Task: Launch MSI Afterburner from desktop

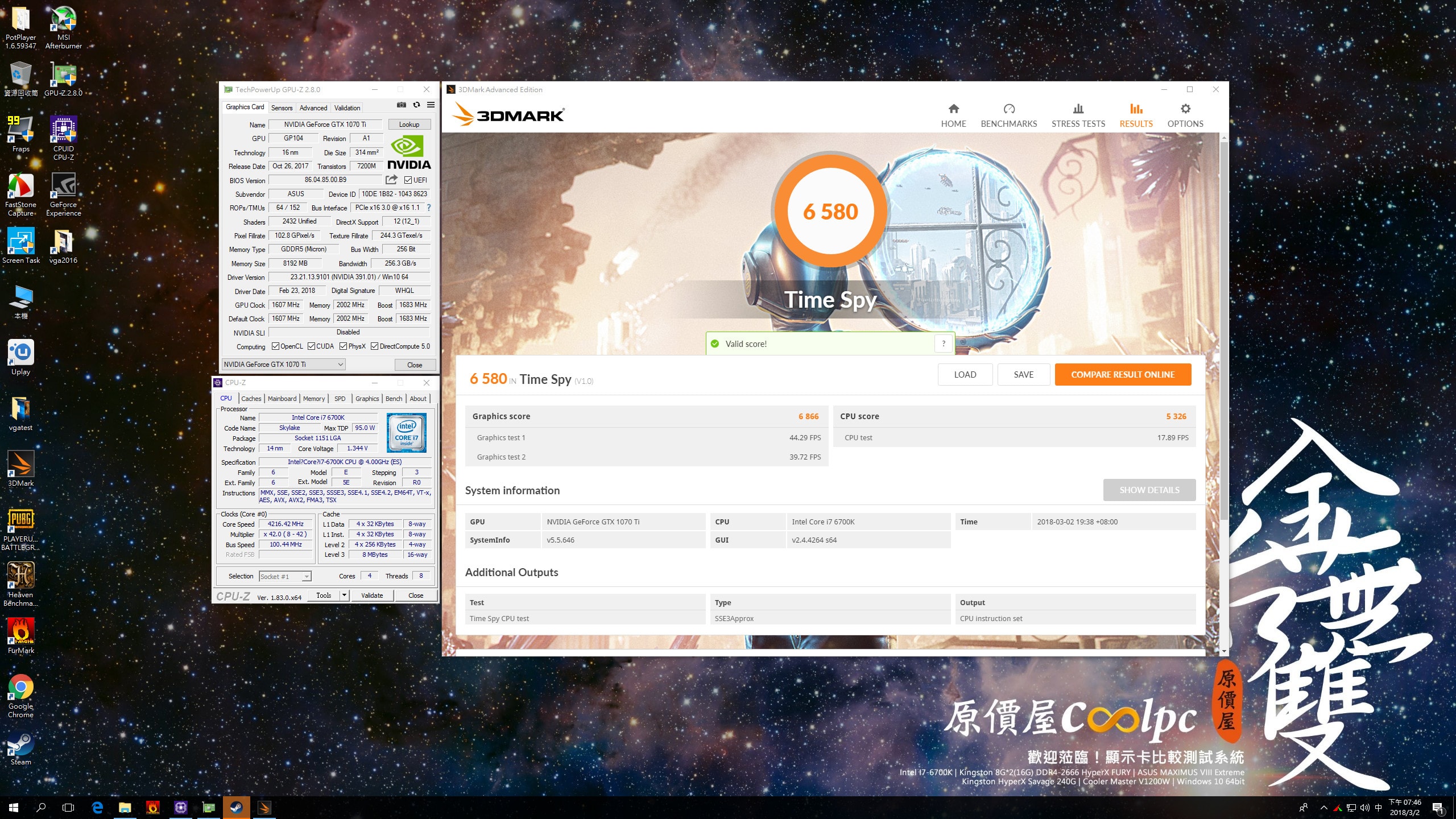Action: coord(63,27)
